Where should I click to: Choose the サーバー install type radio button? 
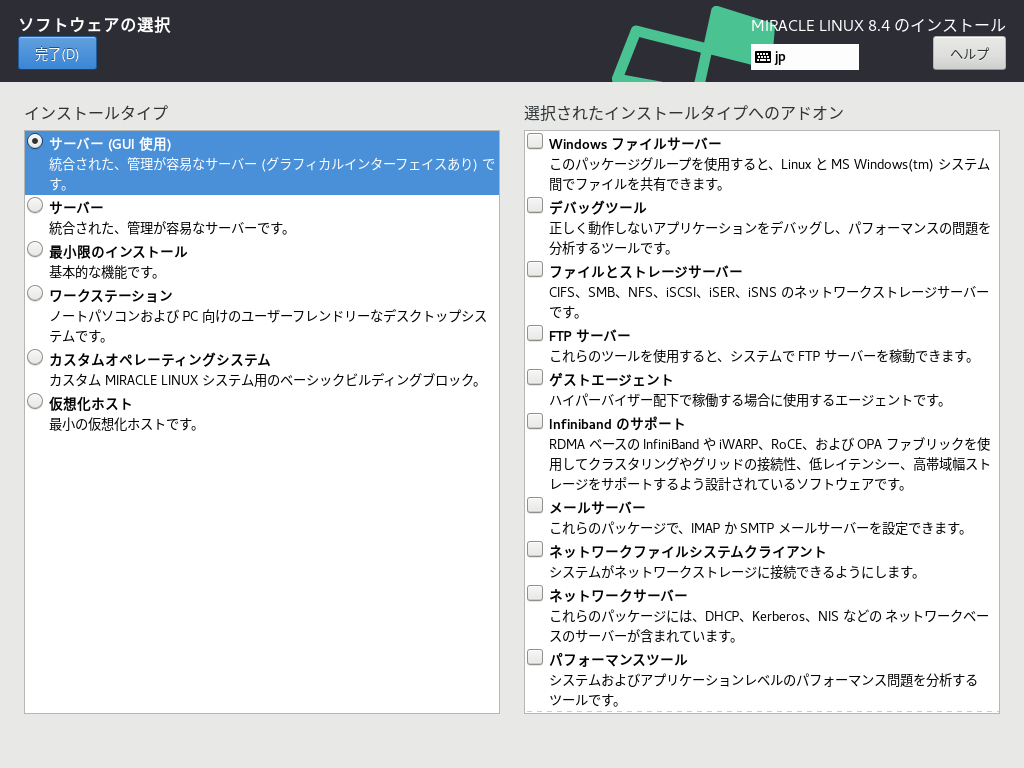point(35,206)
